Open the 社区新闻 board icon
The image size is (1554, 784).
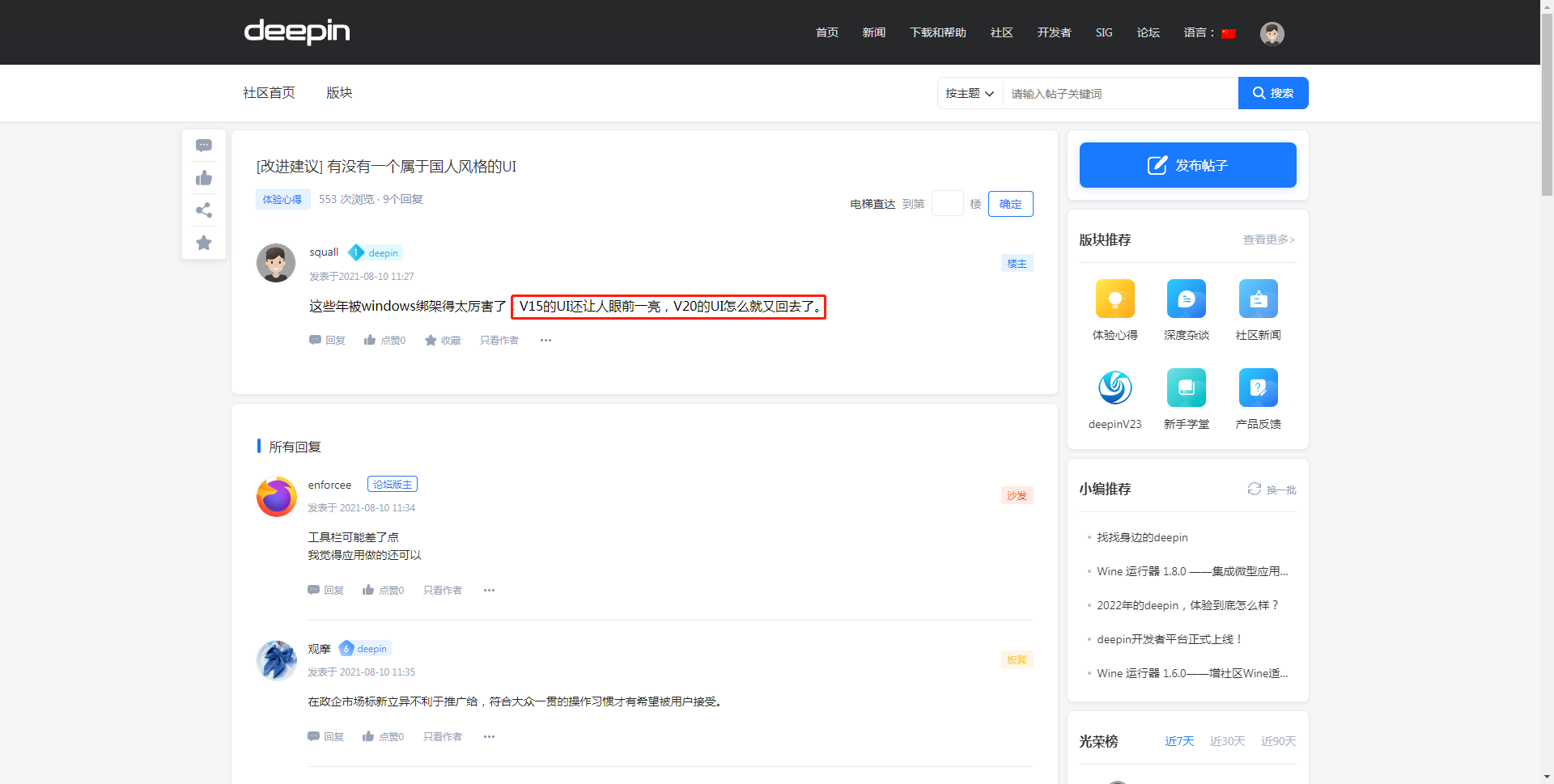tap(1259, 299)
